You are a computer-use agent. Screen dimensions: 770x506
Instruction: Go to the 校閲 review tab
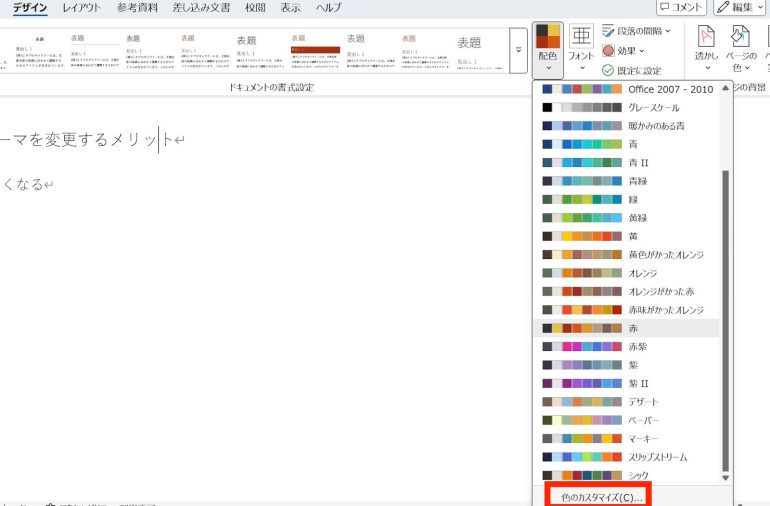coord(255,8)
